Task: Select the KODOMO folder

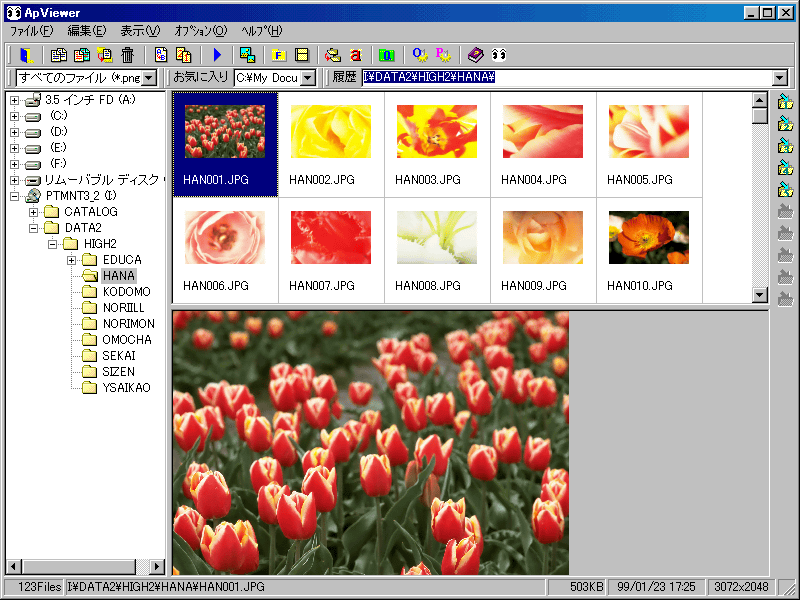Action: pyautogui.click(x=127, y=292)
